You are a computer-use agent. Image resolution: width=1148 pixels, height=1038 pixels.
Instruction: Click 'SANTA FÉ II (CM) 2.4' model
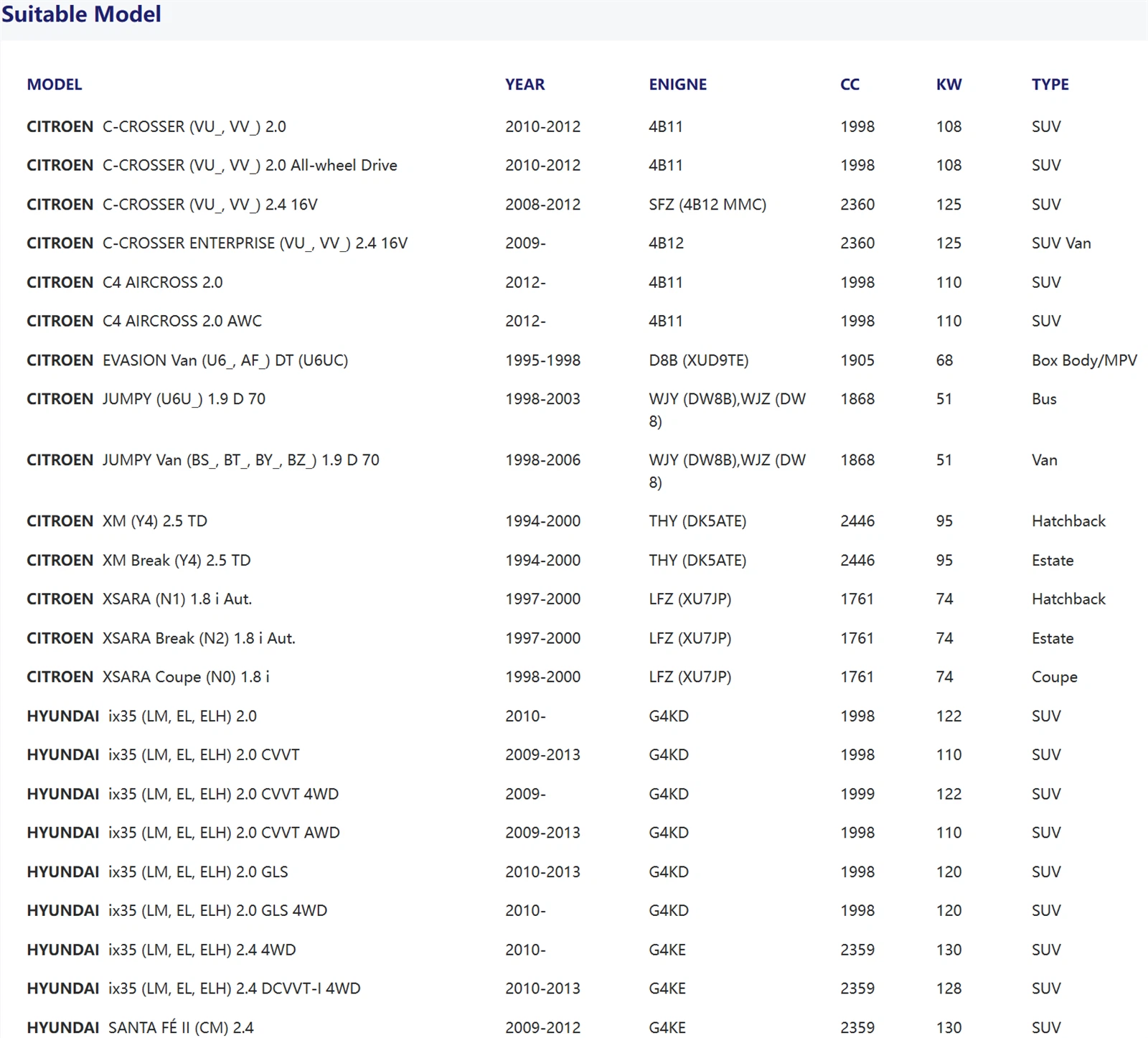(181, 1027)
